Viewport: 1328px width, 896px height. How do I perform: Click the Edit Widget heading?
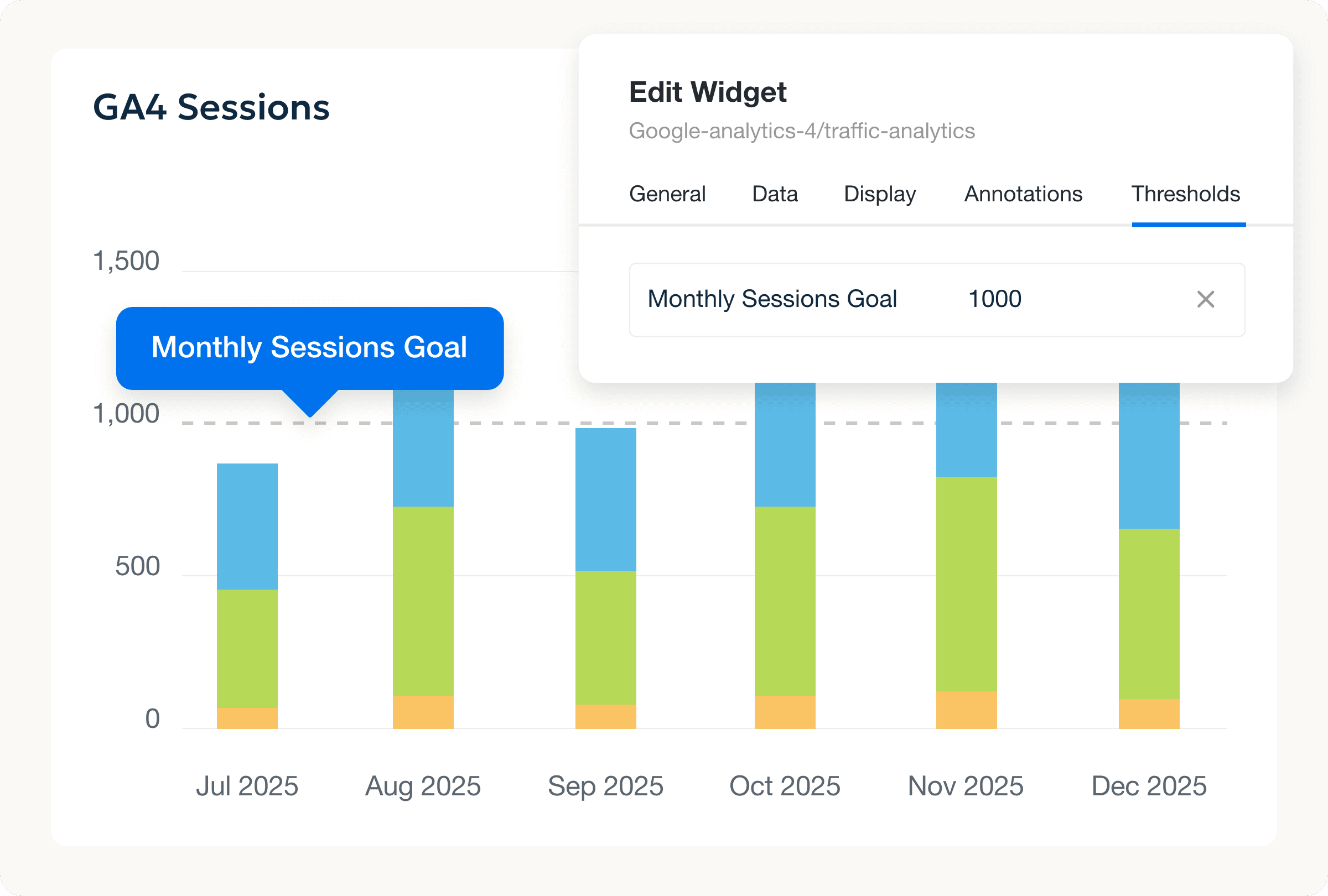click(x=707, y=92)
